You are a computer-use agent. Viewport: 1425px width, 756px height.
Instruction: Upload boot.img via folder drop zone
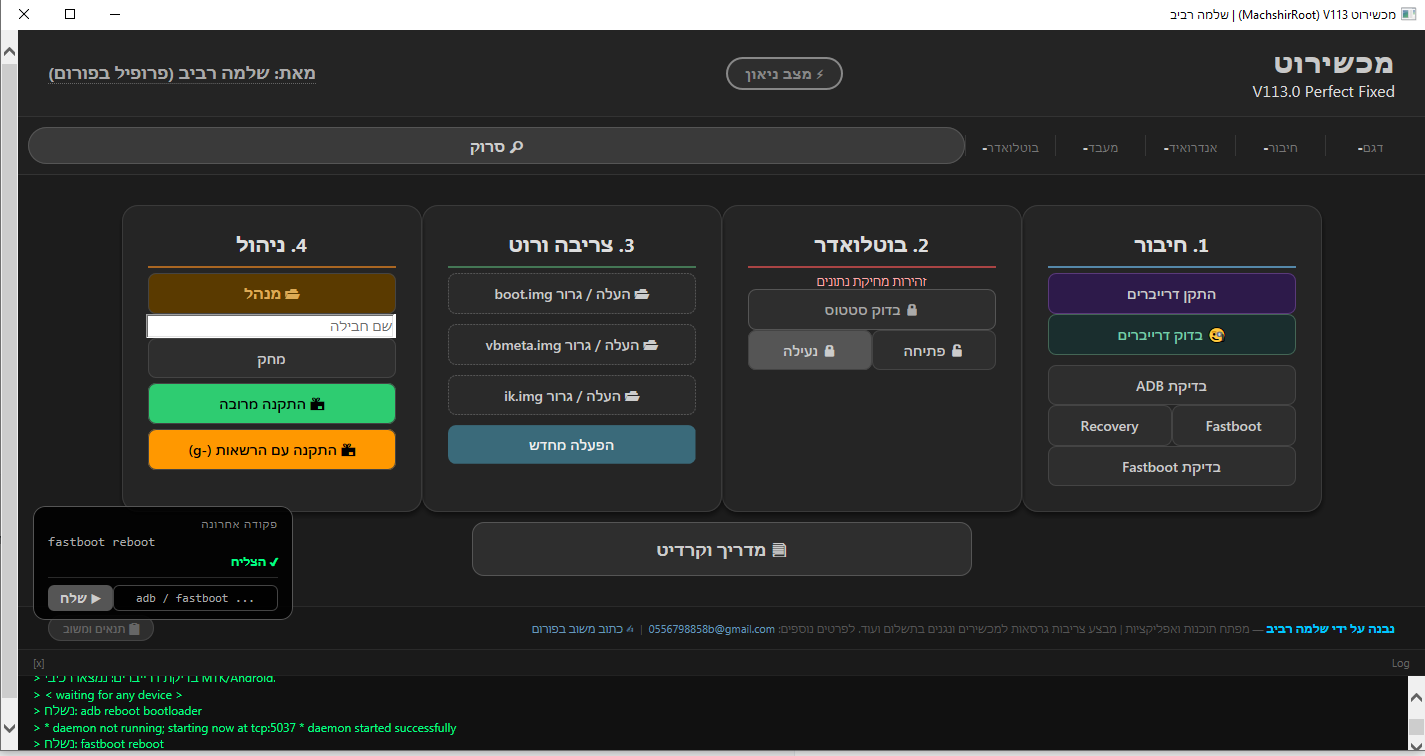pos(571,294)
